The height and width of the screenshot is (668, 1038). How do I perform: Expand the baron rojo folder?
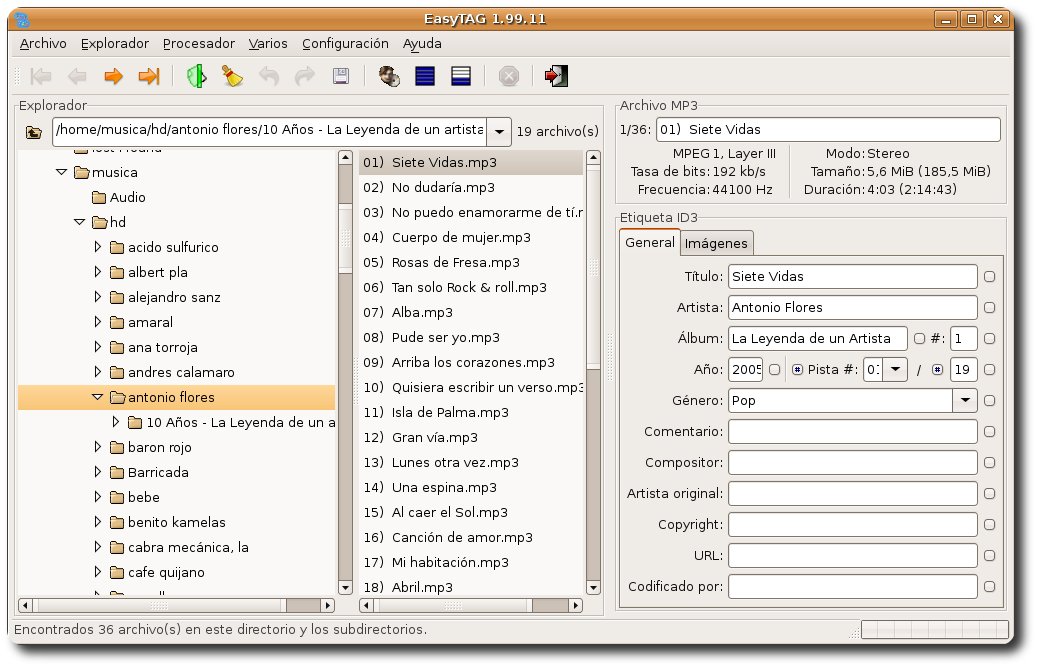98,447
